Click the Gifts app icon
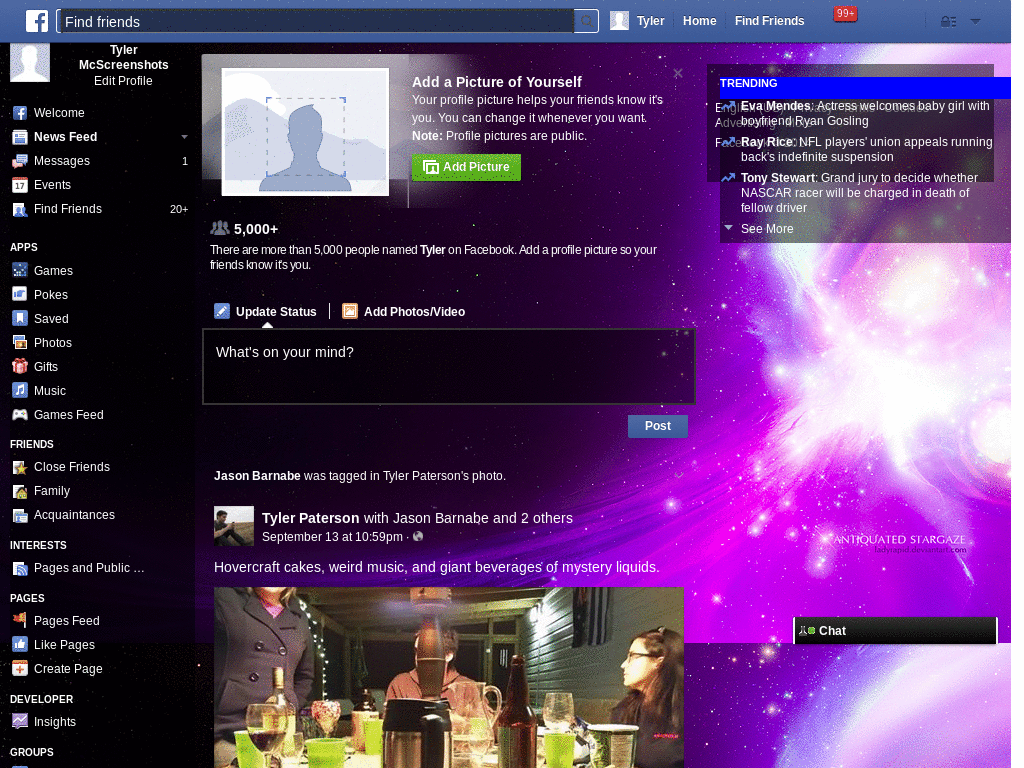 20,366
